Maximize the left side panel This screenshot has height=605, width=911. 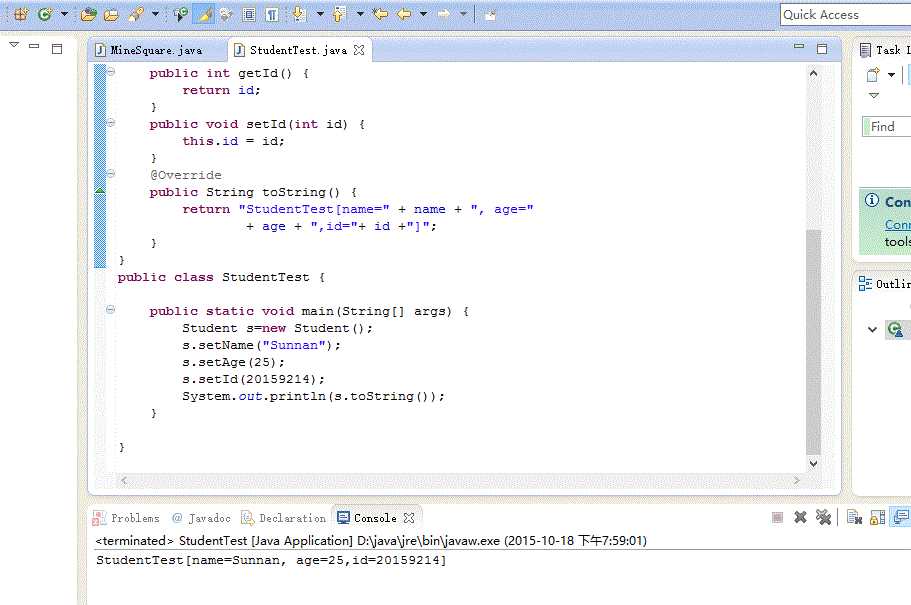pyautogui.click(x=57, y=49)
